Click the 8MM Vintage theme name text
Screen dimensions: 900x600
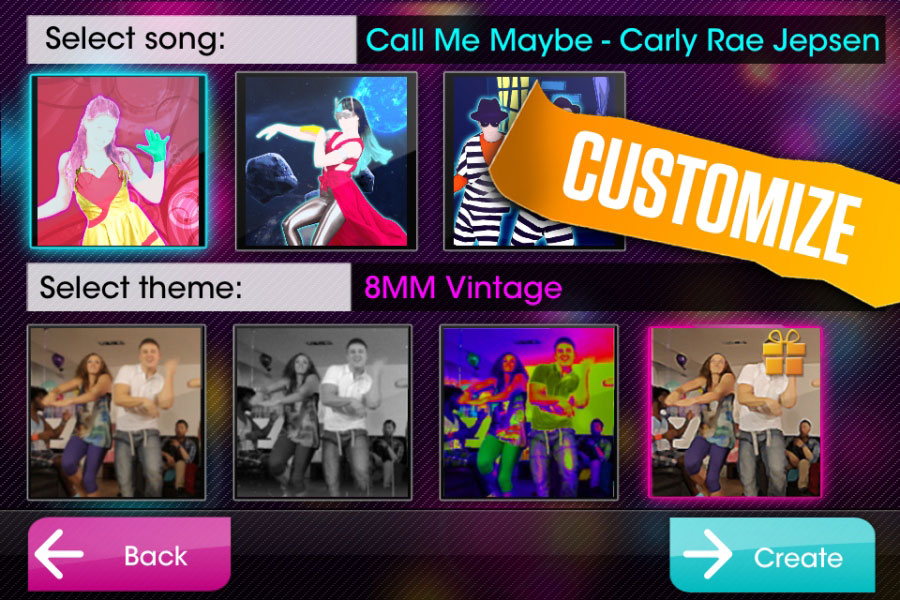point(463,287)
